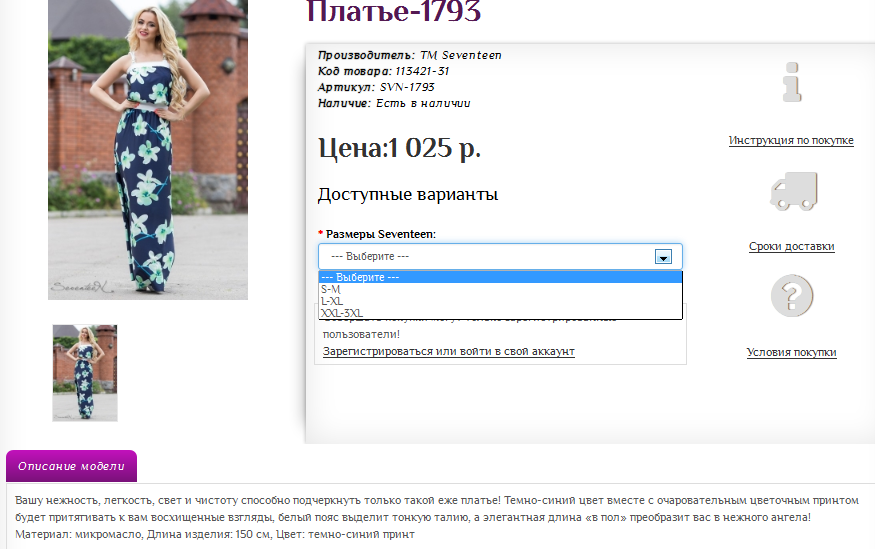Click the delivery truck icon
This screenshot has width=875, height=549.
coord(794,191)
